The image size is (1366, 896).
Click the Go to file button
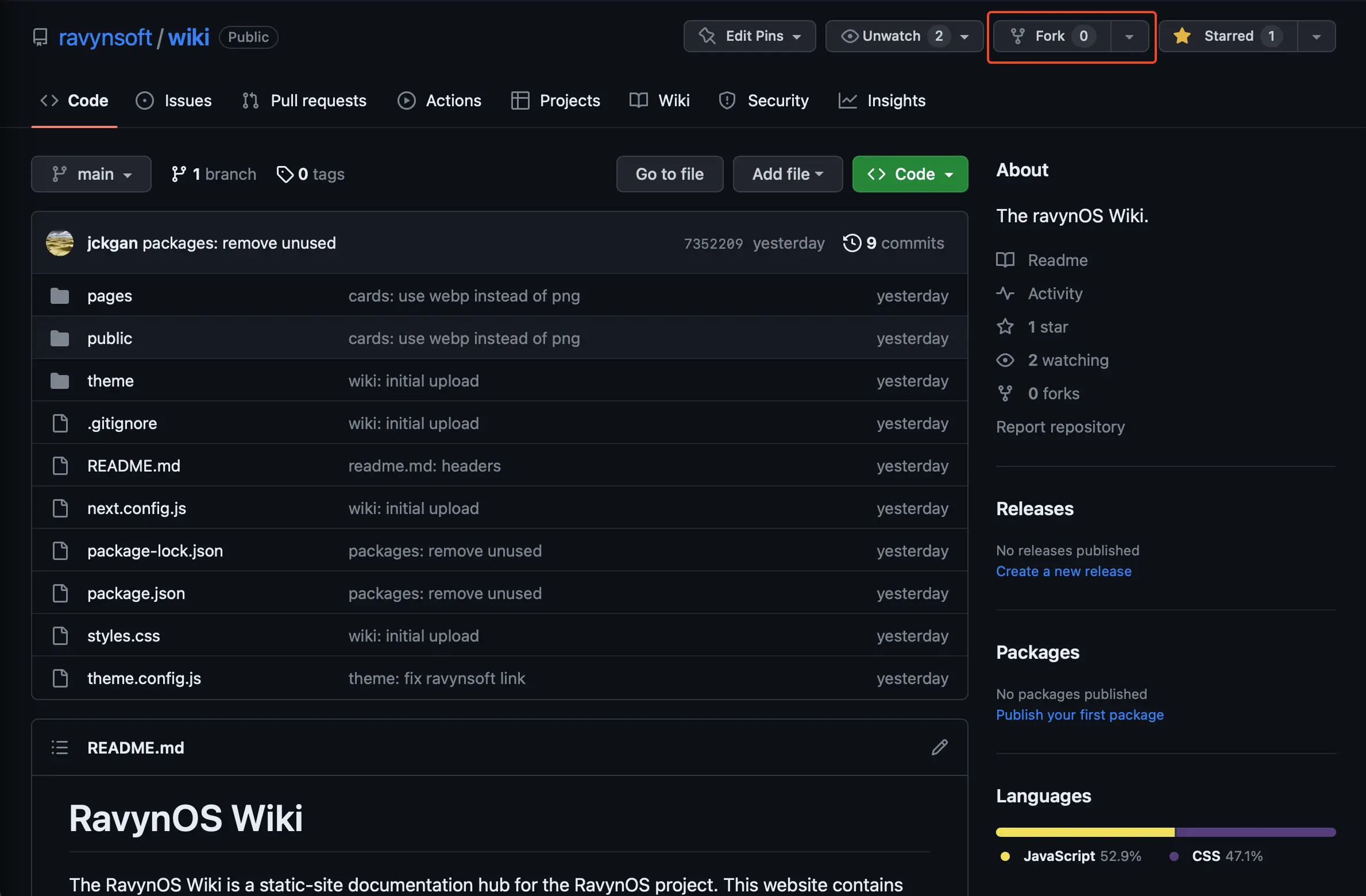[669, 174]
